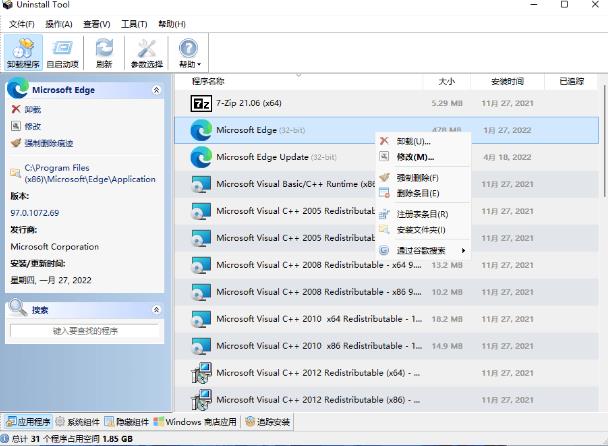Select the Microsoft Edge Update row
This screenshot has height=446, width=608.
(386, 157)
